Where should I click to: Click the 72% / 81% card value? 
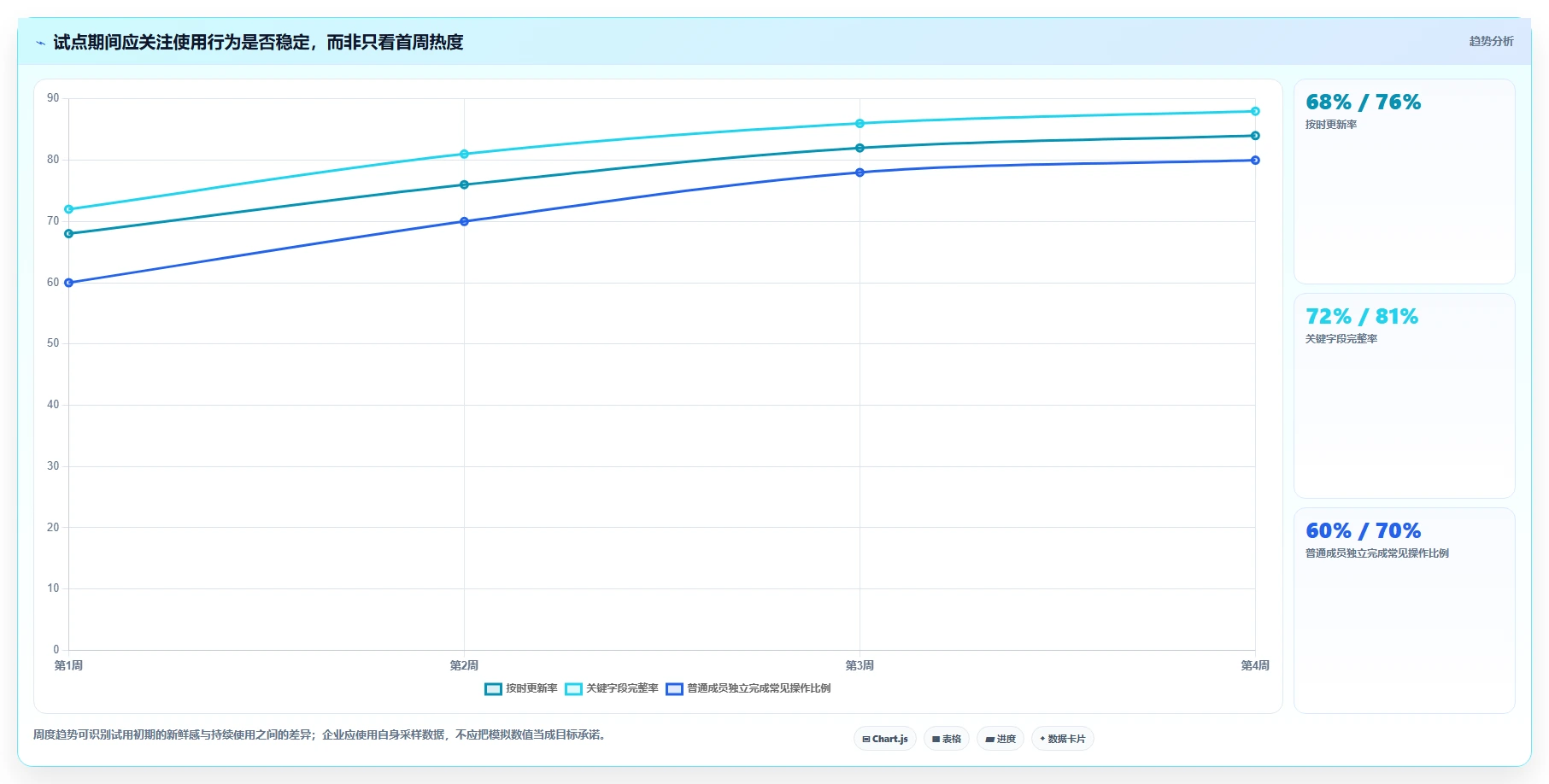pos(1361,317)
